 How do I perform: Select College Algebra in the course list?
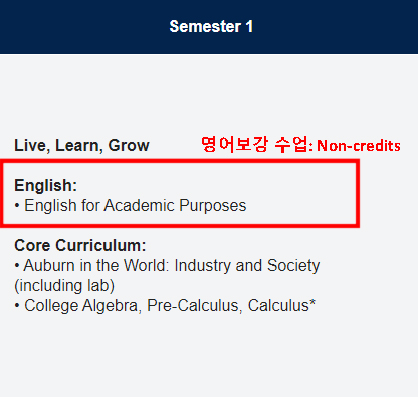(81, 306)
